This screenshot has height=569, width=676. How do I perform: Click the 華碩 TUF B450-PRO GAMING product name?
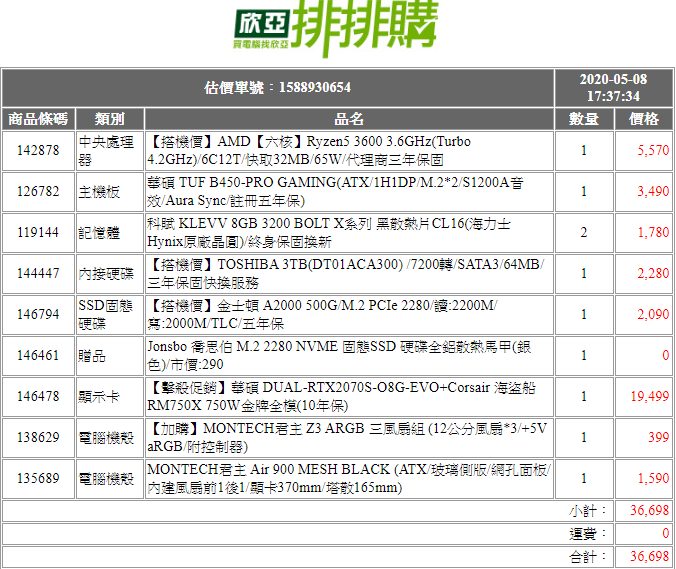pyautogui.click(x=335, y=192)
